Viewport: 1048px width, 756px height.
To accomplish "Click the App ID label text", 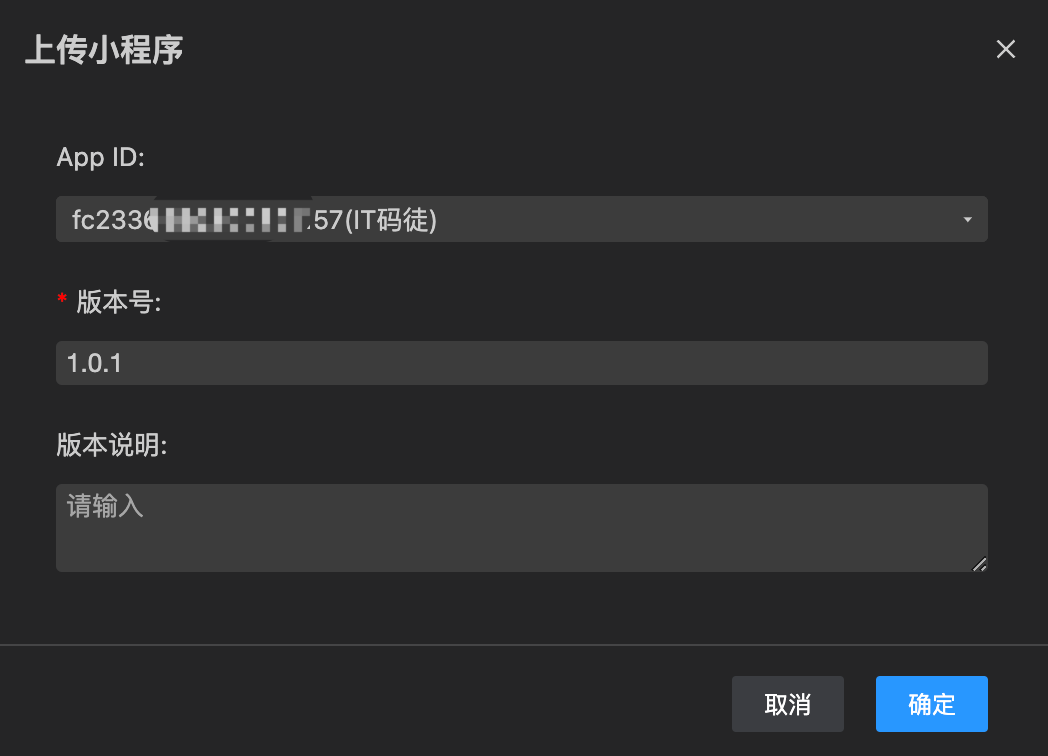I will 101,157.
